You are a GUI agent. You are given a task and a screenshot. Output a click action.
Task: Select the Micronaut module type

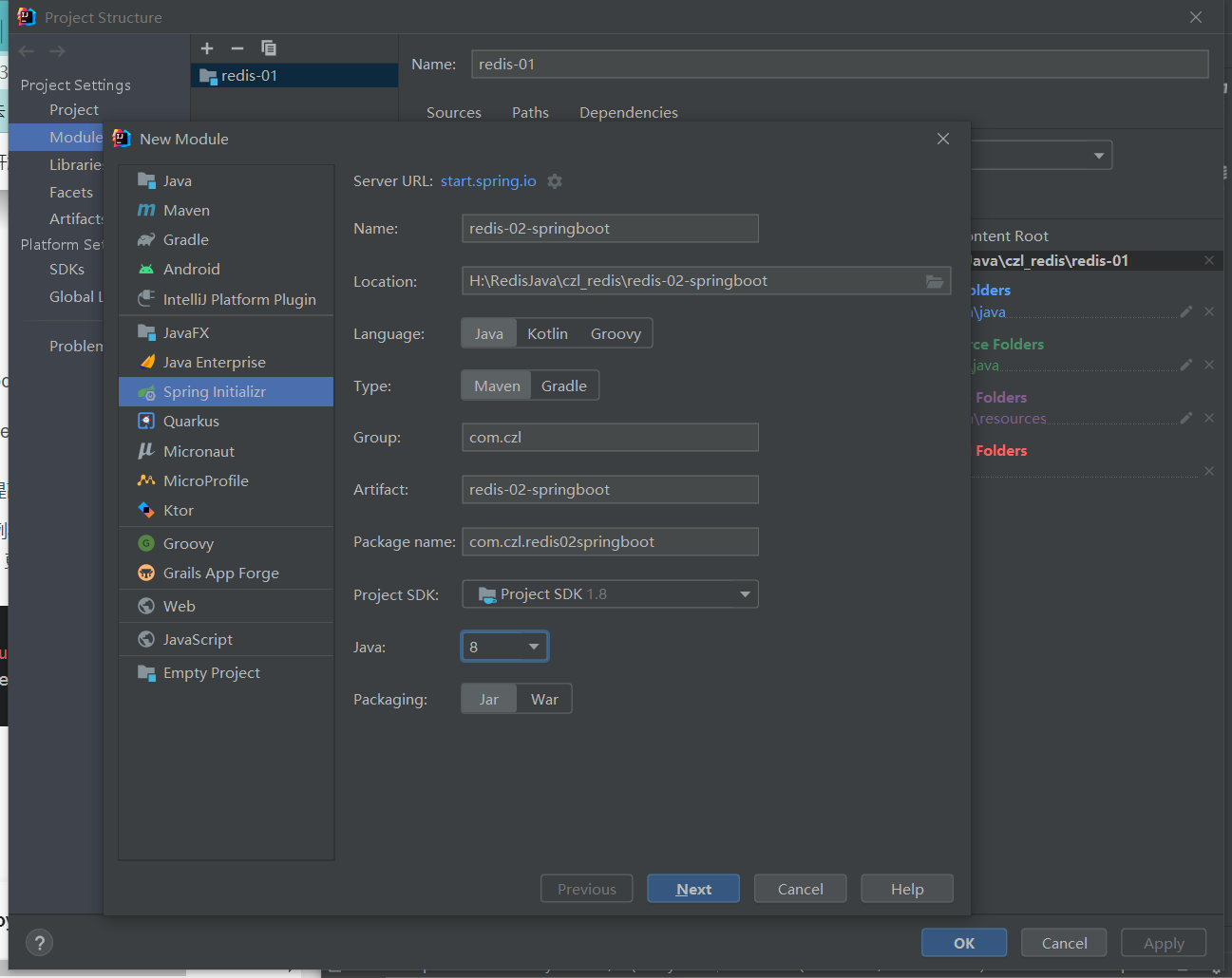click(x=226, y=451)
